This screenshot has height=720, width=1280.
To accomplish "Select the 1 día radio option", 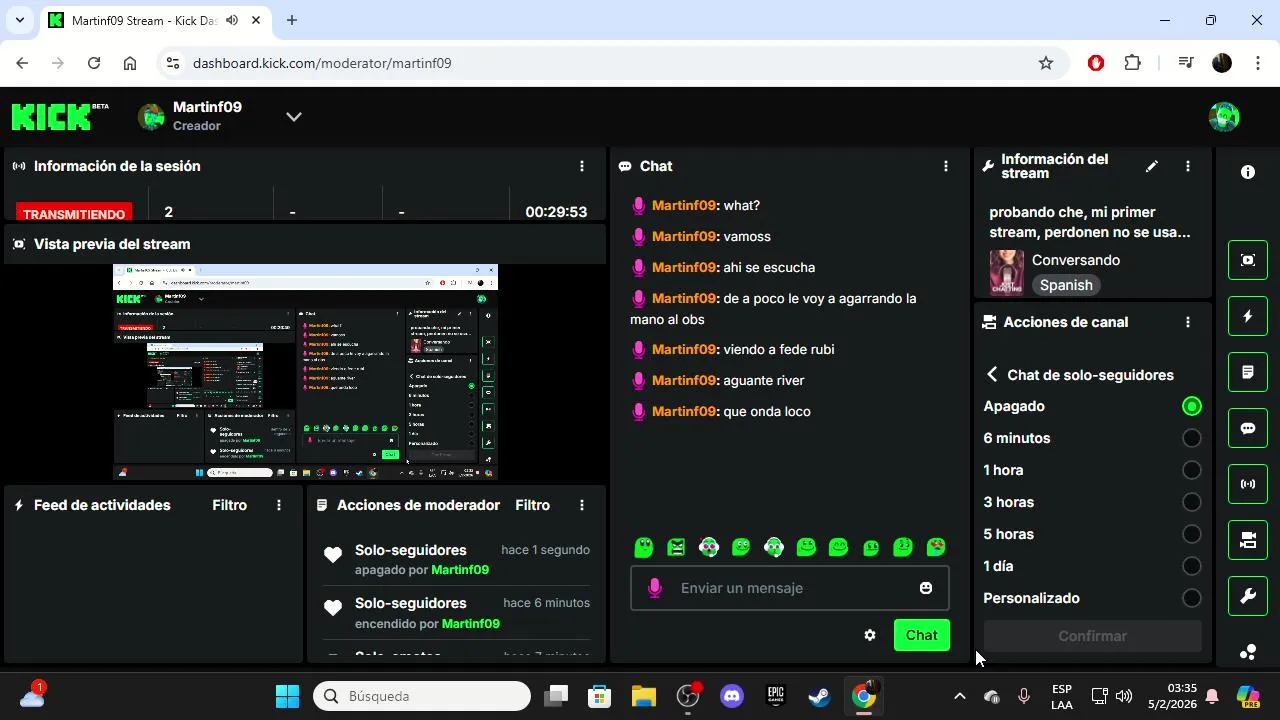I will (1191, 566).
